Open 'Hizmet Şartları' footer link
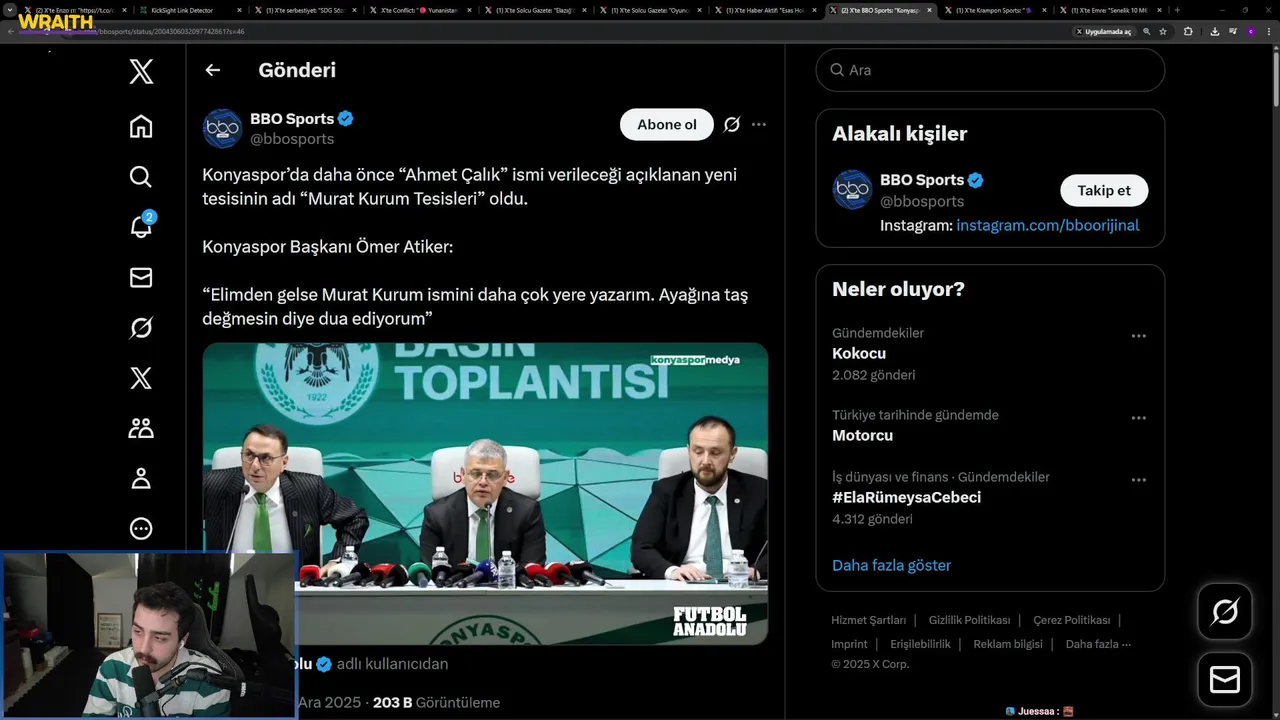 pos(868,620)
